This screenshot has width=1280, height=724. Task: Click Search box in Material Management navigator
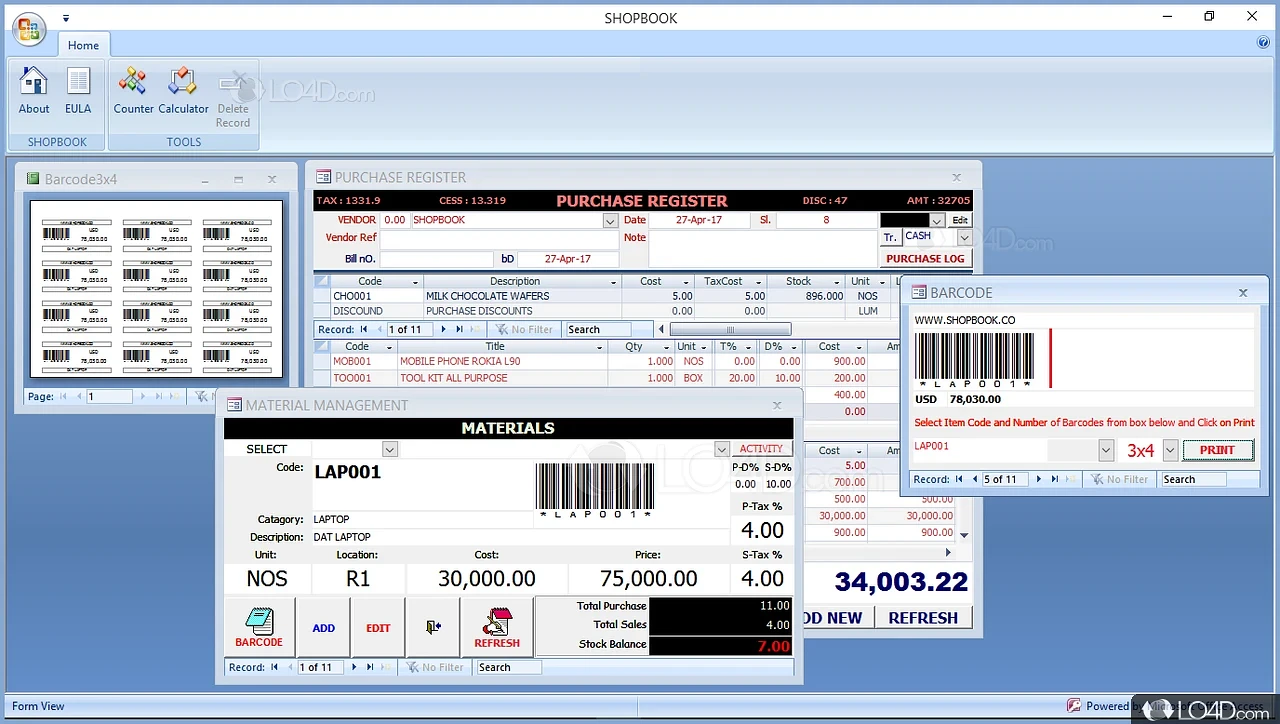tap(508, 667)
